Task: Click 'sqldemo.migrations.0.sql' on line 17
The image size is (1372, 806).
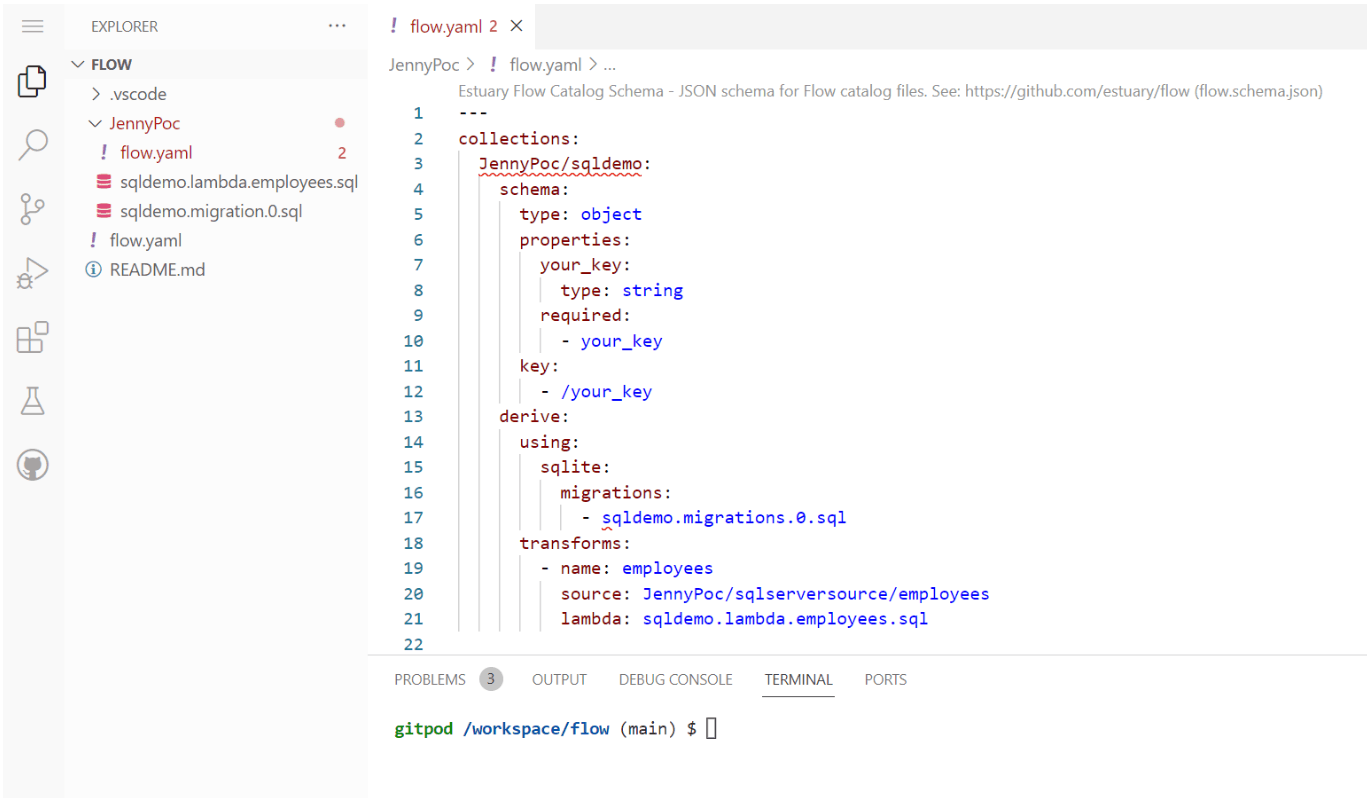Action: 724,518
